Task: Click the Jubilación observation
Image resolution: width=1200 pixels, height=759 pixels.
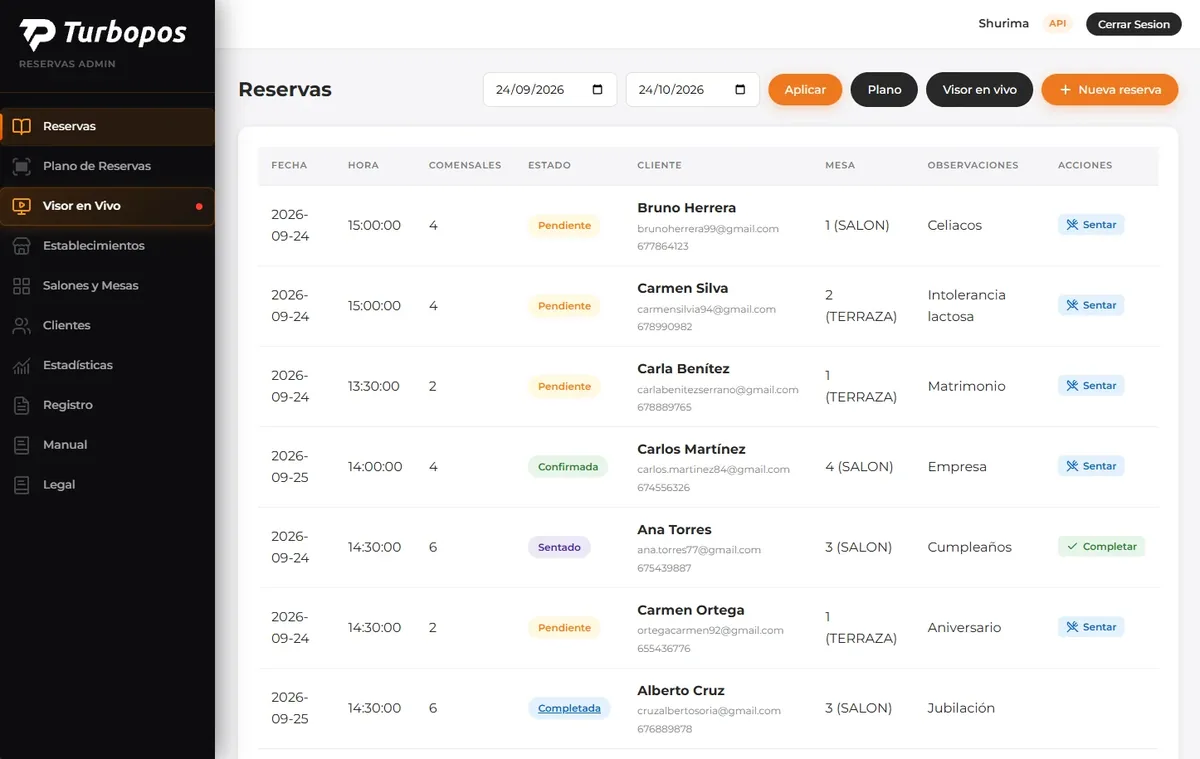Action: (x=961, y=708)
